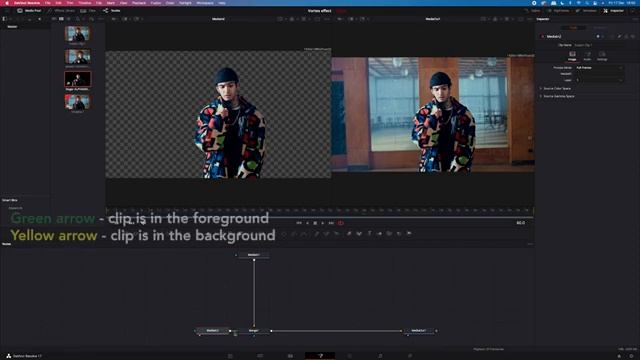Image resolution: width=640 pixels, height=360 pixels.
Task: Switch media pool to list view
Action: tap(69, 19)
